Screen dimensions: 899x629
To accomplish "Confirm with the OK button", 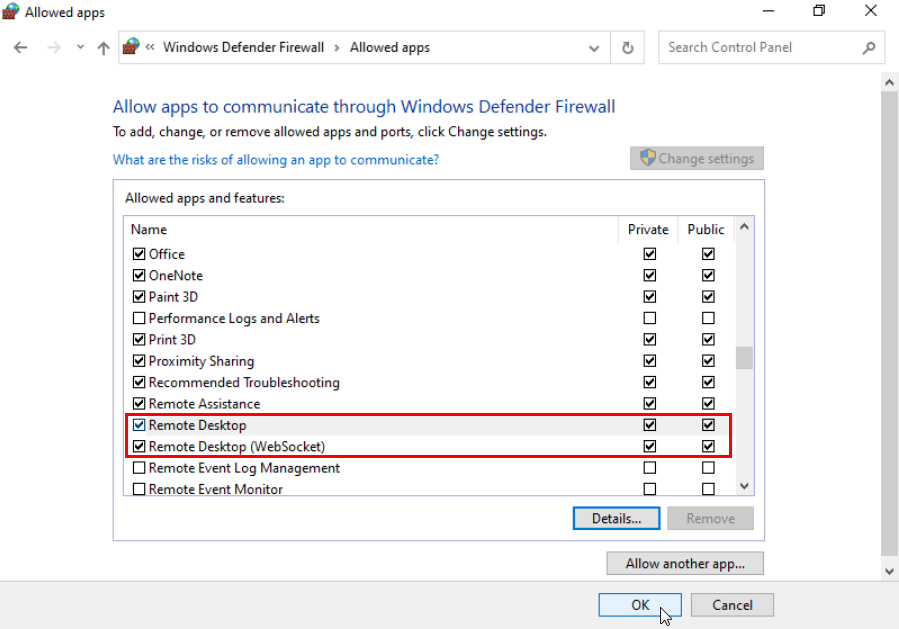I will pyautogui.click(x=640, y=605).
